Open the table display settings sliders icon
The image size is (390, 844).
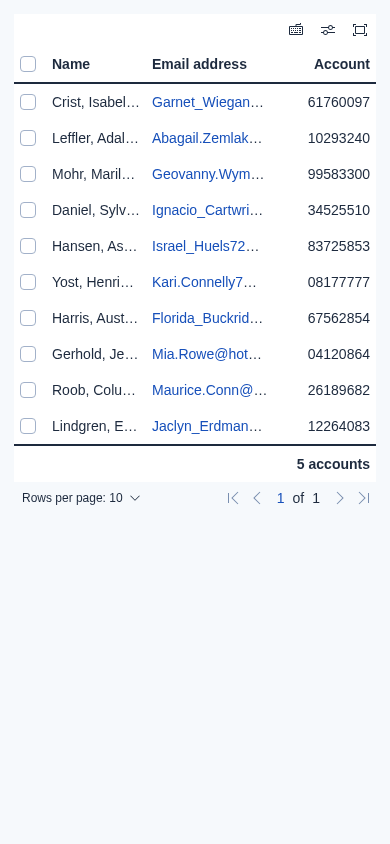328,30
